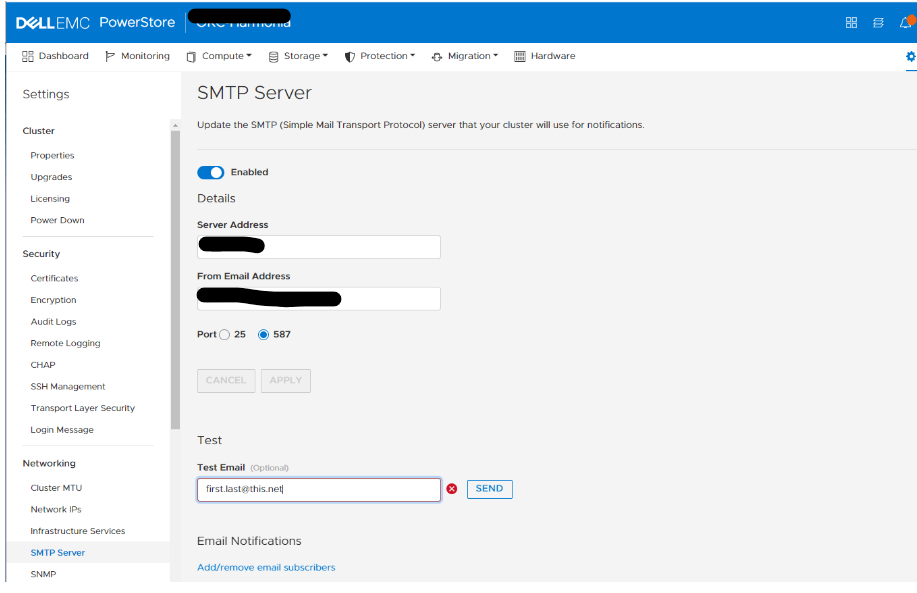This screenshot has height=593, width=917.
Task: Disable the SMTP Enabled toggle
Action: [211, 172]
